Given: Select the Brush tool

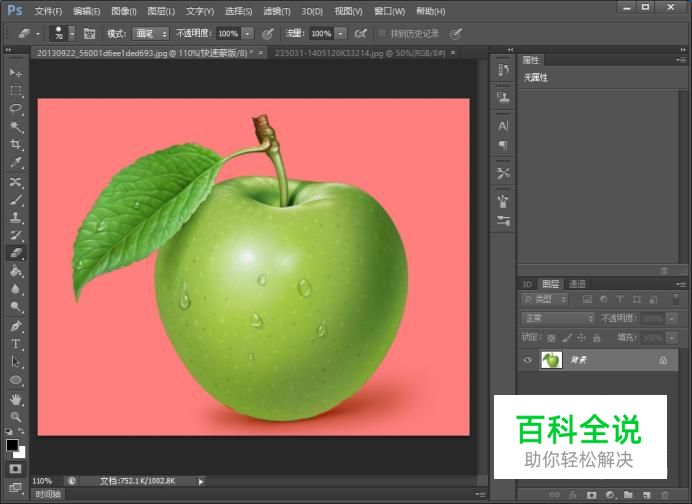Looking at the screenshot, I should (16, 200).
